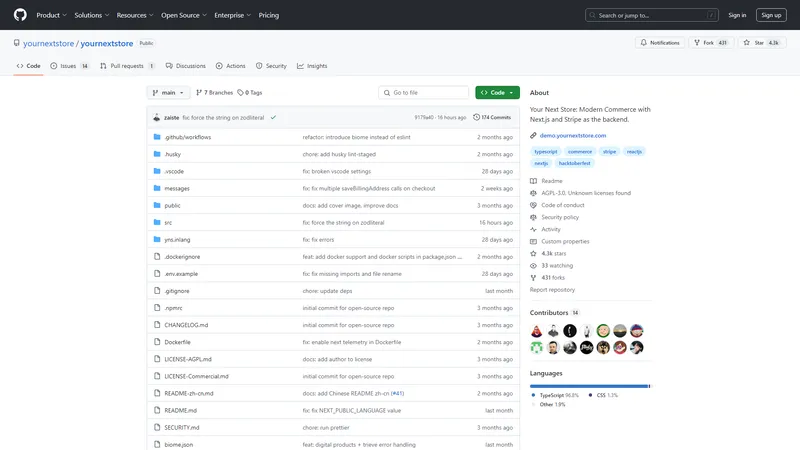
Task: Open the 174 Commits link
Action: coord(492,117)
